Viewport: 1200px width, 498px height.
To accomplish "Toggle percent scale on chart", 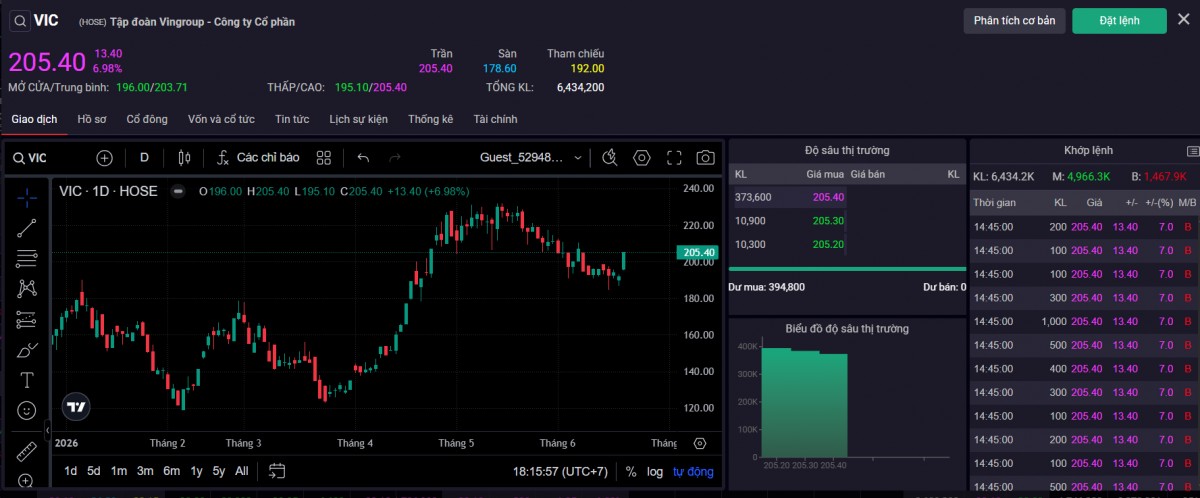I will (631, 471).
